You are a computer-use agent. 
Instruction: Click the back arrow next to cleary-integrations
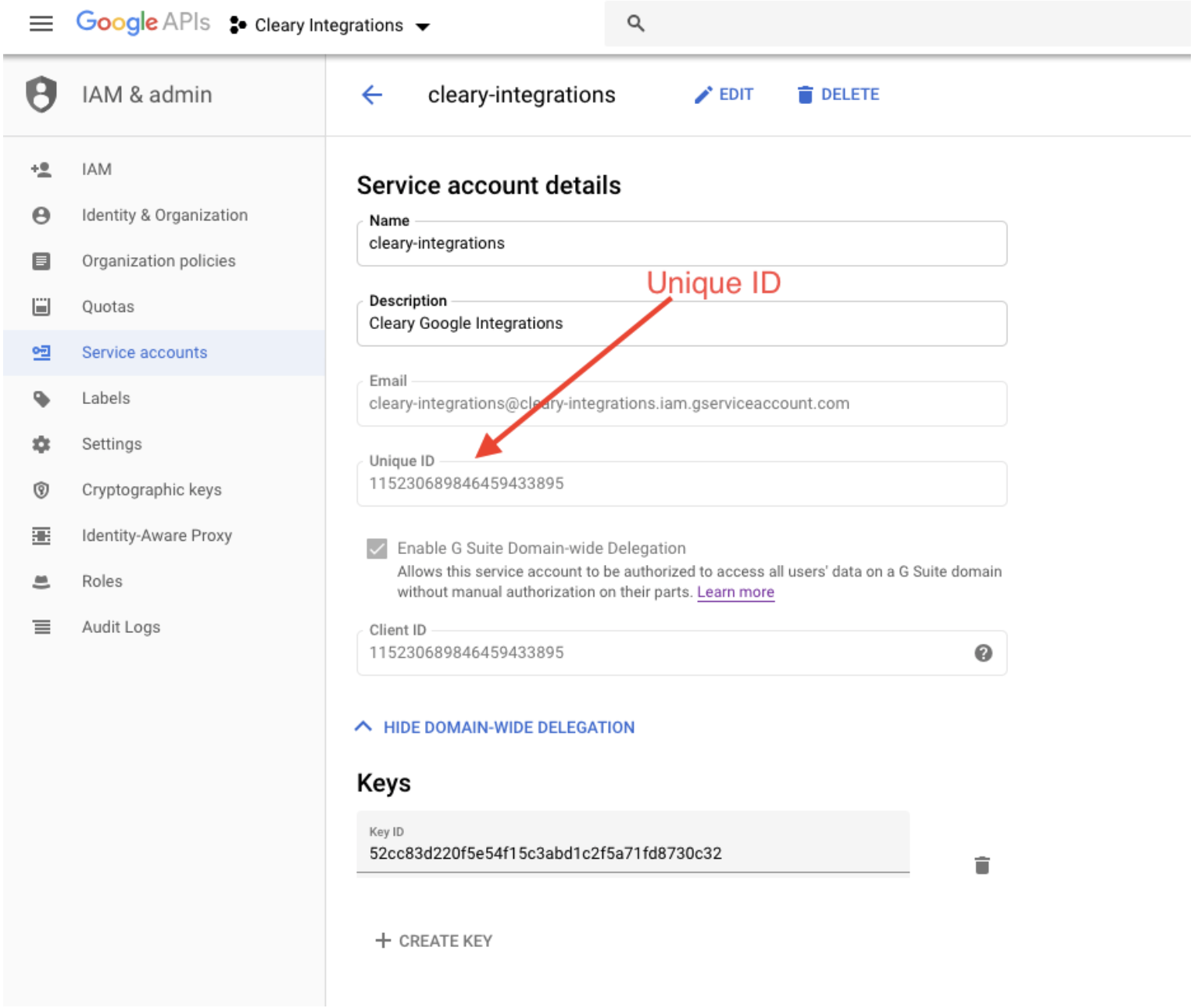(x=372, y=95)
